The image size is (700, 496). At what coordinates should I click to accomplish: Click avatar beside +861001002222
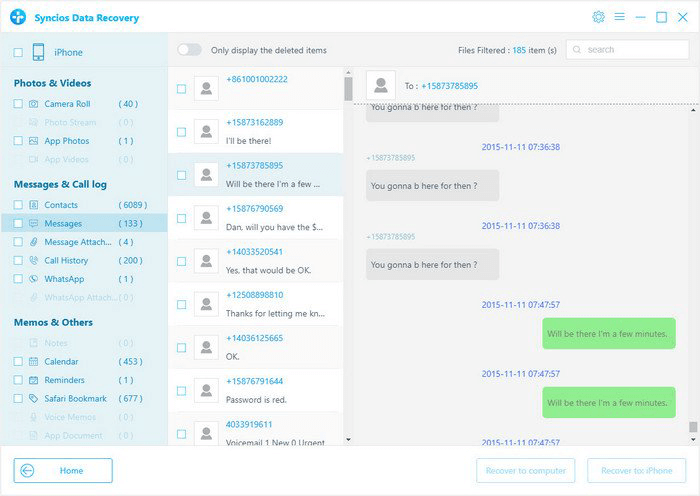pyautogui.click(x=206, y=88)
